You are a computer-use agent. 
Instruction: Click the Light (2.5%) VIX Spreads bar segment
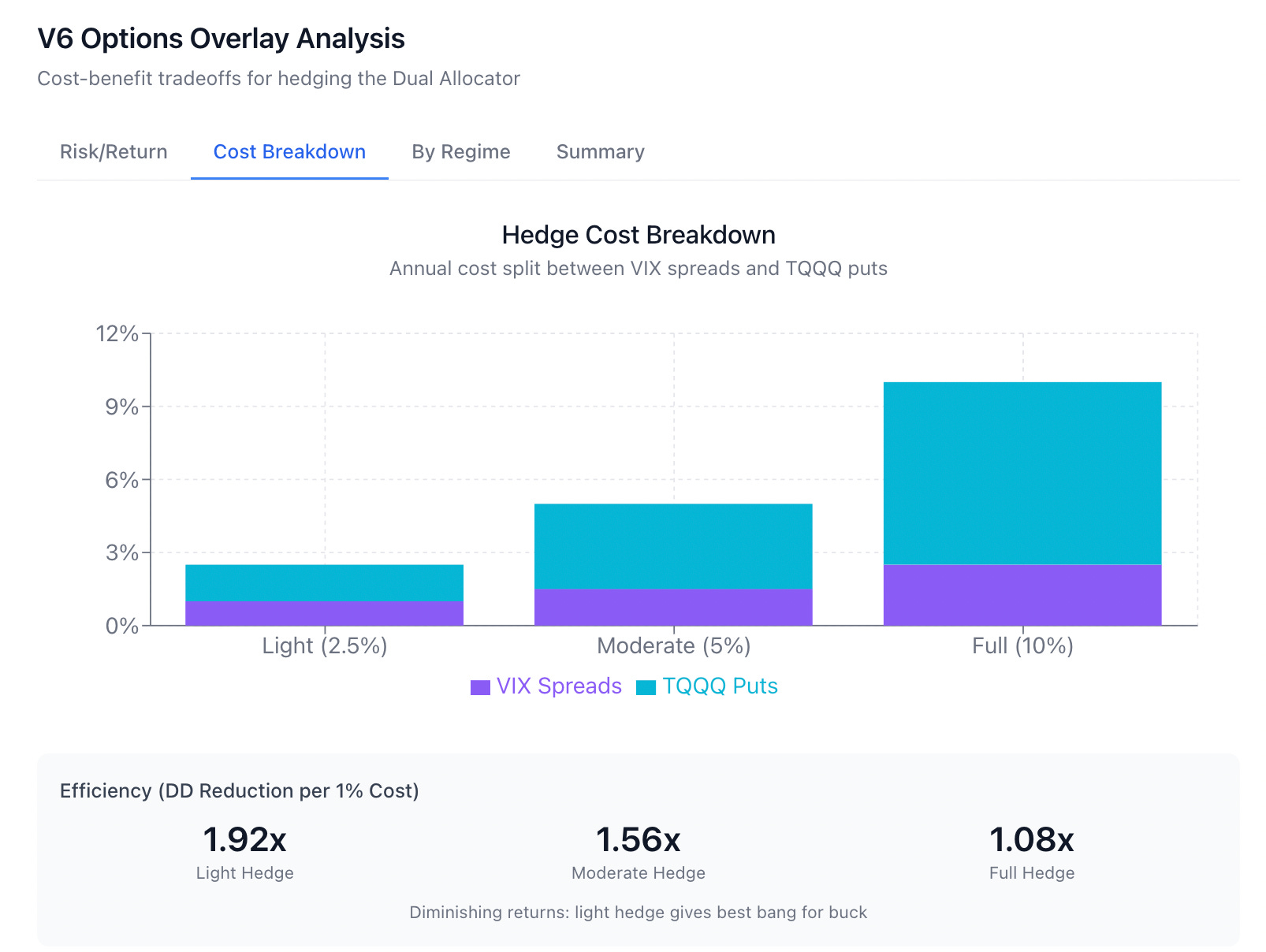324,614
